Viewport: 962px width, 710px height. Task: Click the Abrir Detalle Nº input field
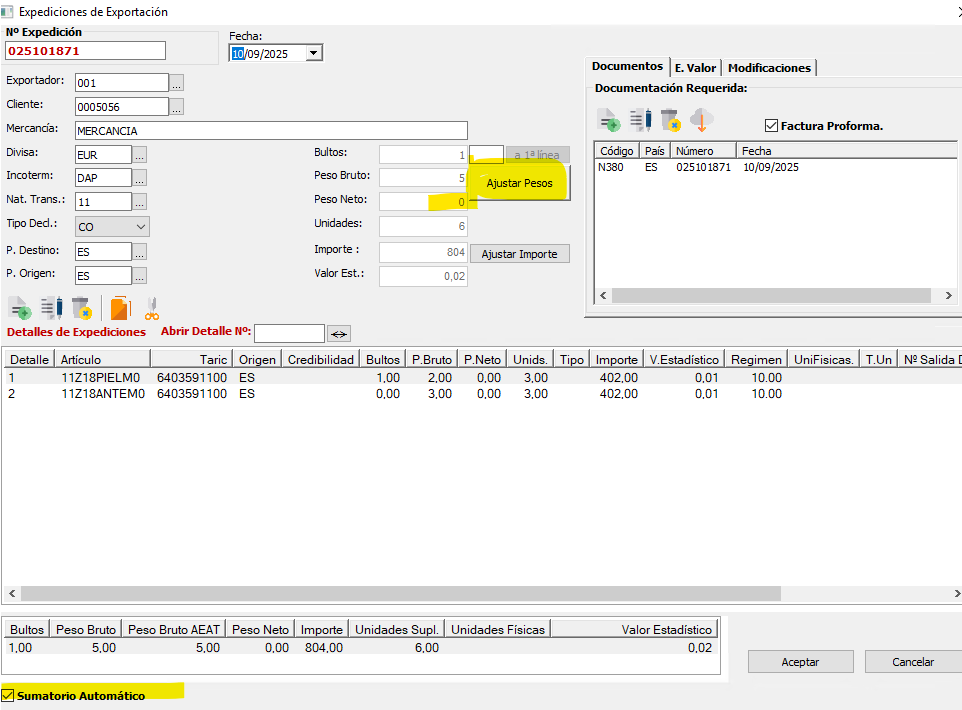point(290,333)
